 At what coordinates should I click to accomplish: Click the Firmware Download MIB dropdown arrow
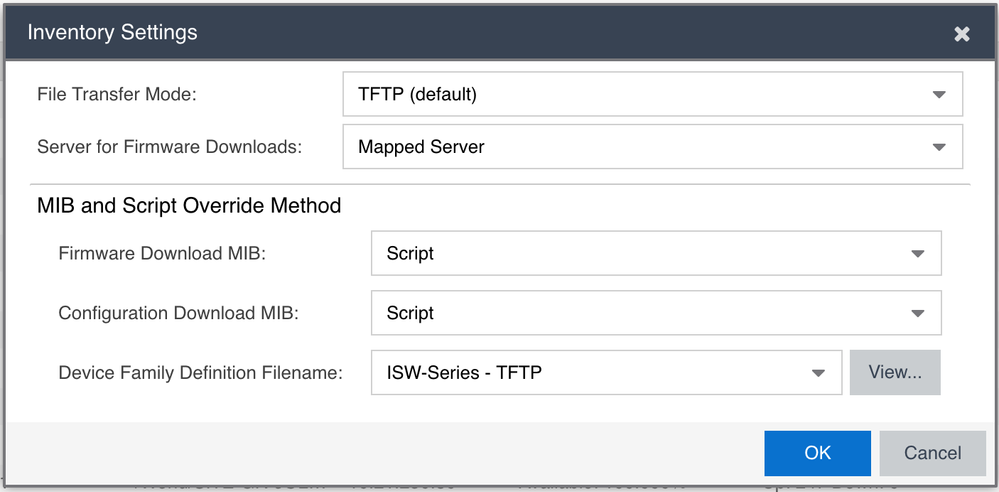(x=917, y=254)
